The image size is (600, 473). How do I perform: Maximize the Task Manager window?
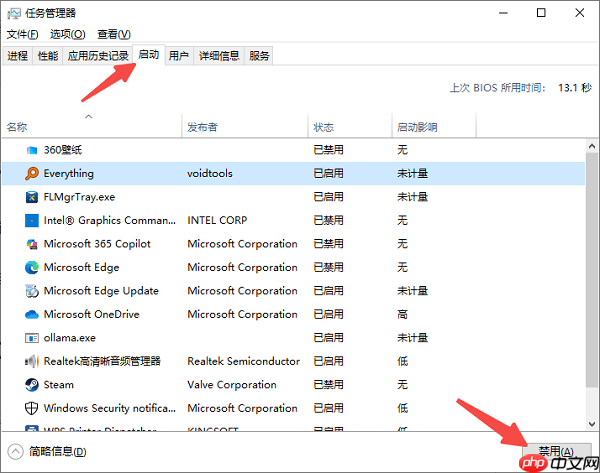pos(541,13)
